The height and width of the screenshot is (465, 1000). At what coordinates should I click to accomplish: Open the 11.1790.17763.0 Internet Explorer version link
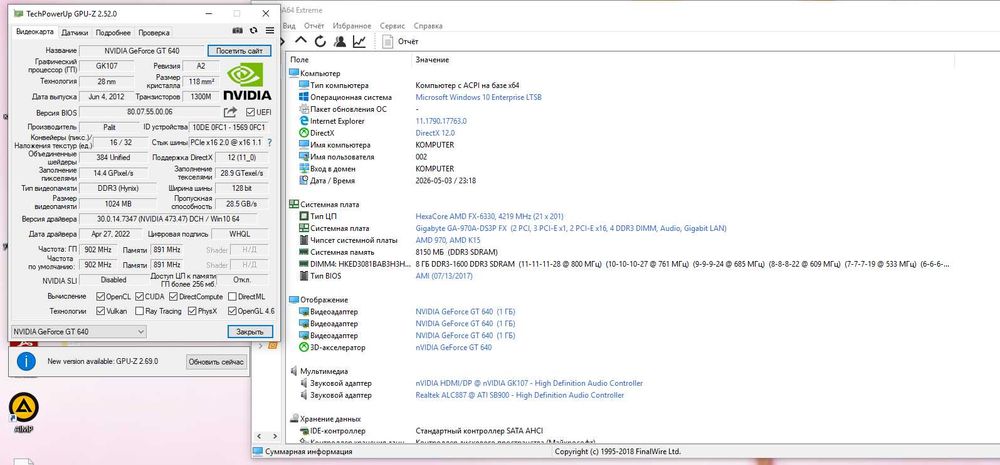pyautogui.click(x=441, y=121)
